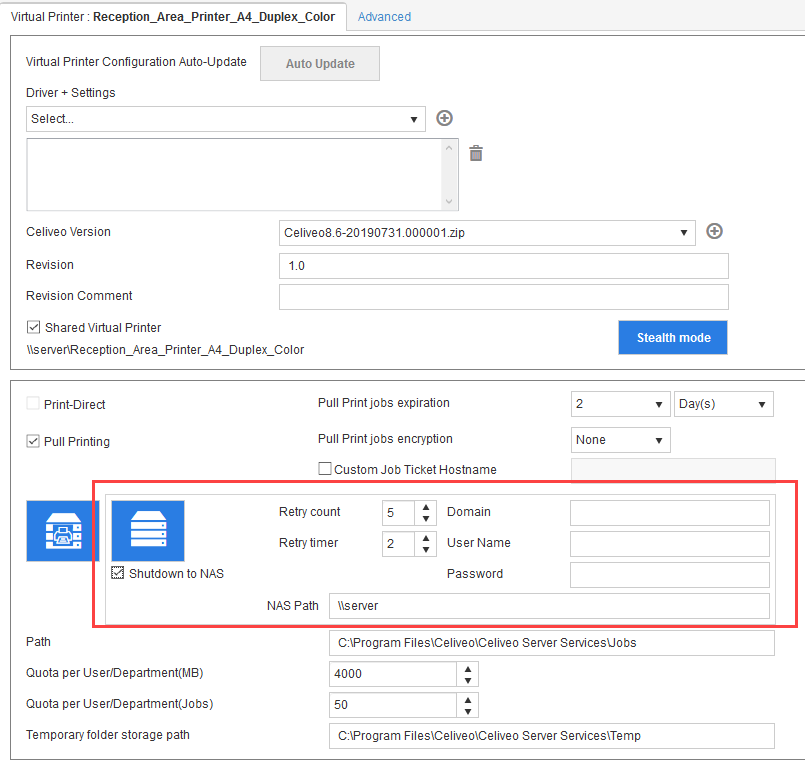Select the Virtual Printer tab
Screen dimensions: 805x764
pos(173,16)
